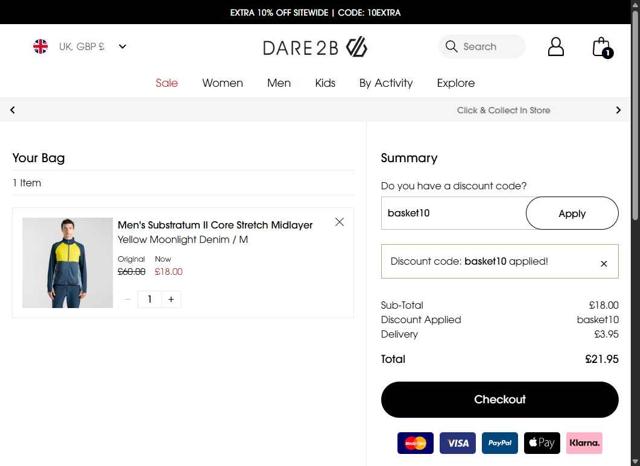Click the Visa payment icon
This screenshot has width=640, height=466.
458,443
